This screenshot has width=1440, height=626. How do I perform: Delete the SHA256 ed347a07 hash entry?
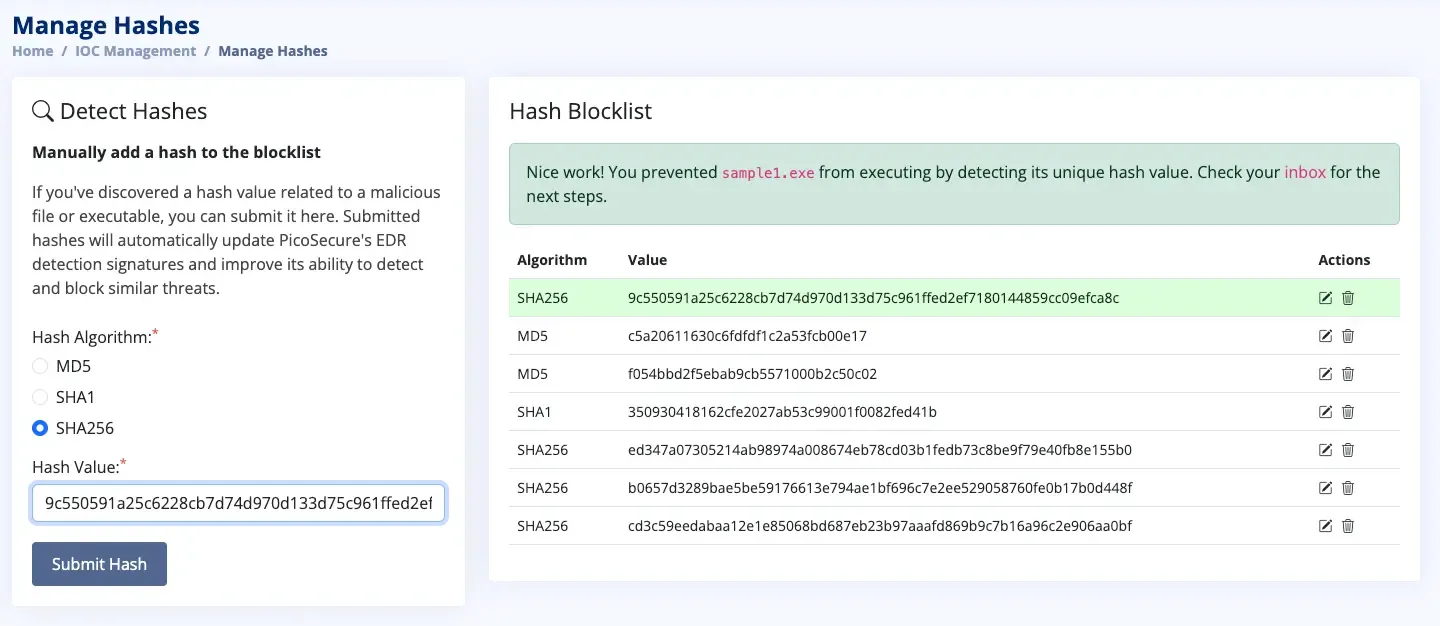tap(1348, 450)
